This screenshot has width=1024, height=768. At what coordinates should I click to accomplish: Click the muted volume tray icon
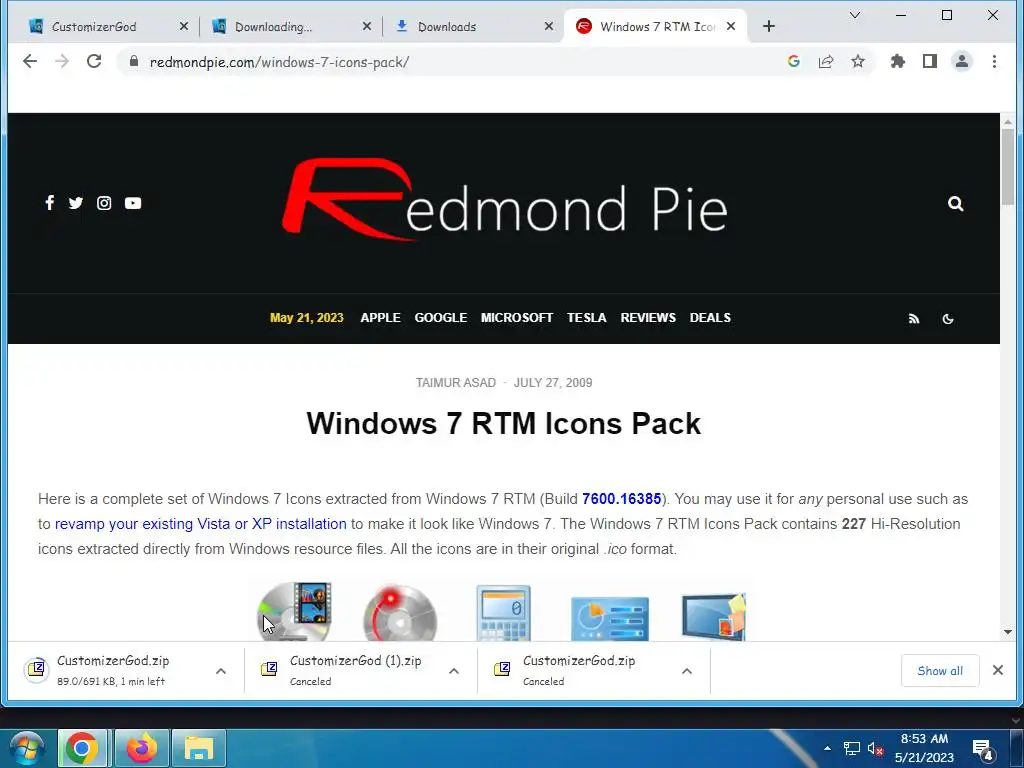click(x=875, y=748)
